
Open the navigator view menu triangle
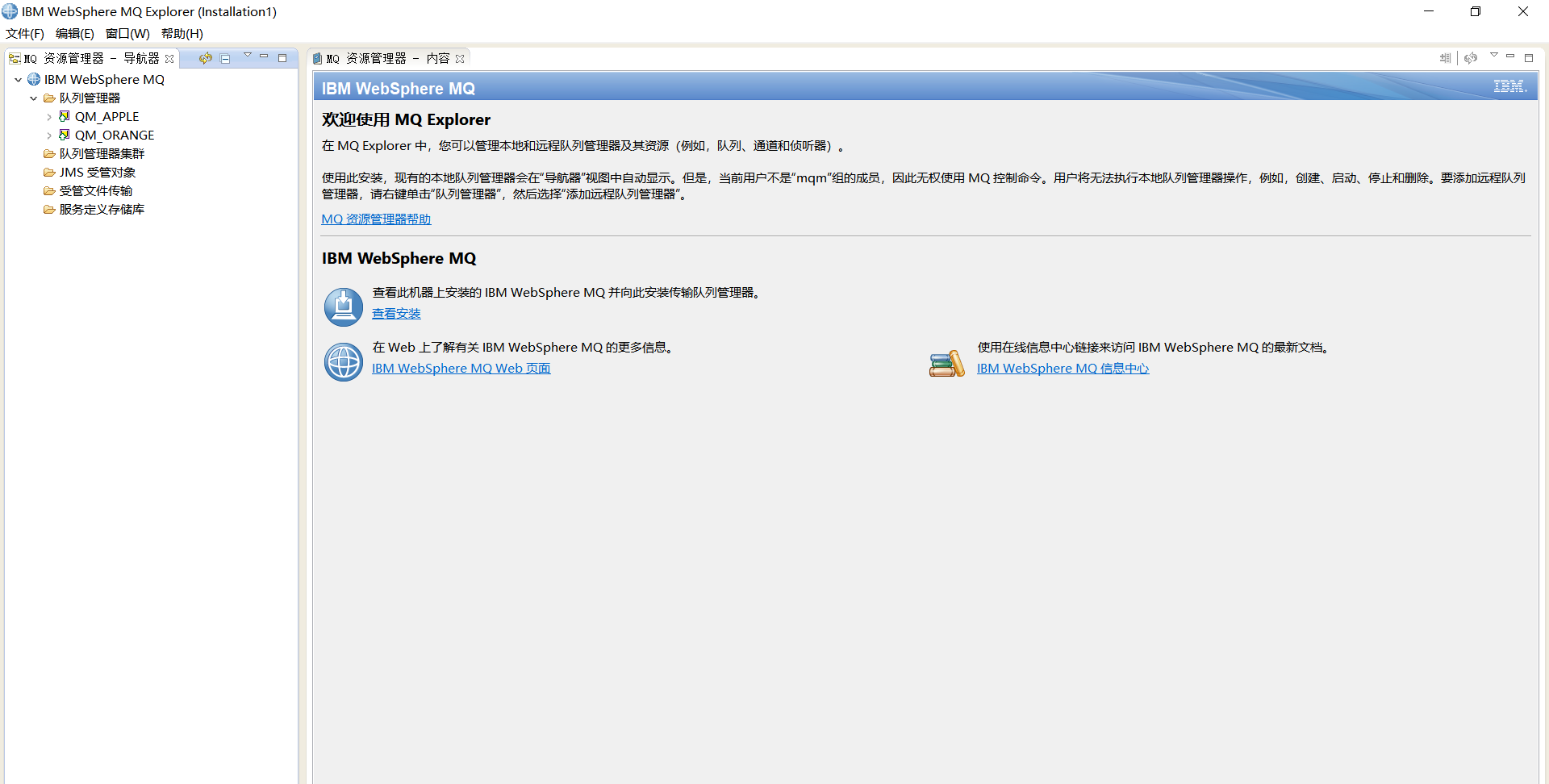click(x=248, y=55)
